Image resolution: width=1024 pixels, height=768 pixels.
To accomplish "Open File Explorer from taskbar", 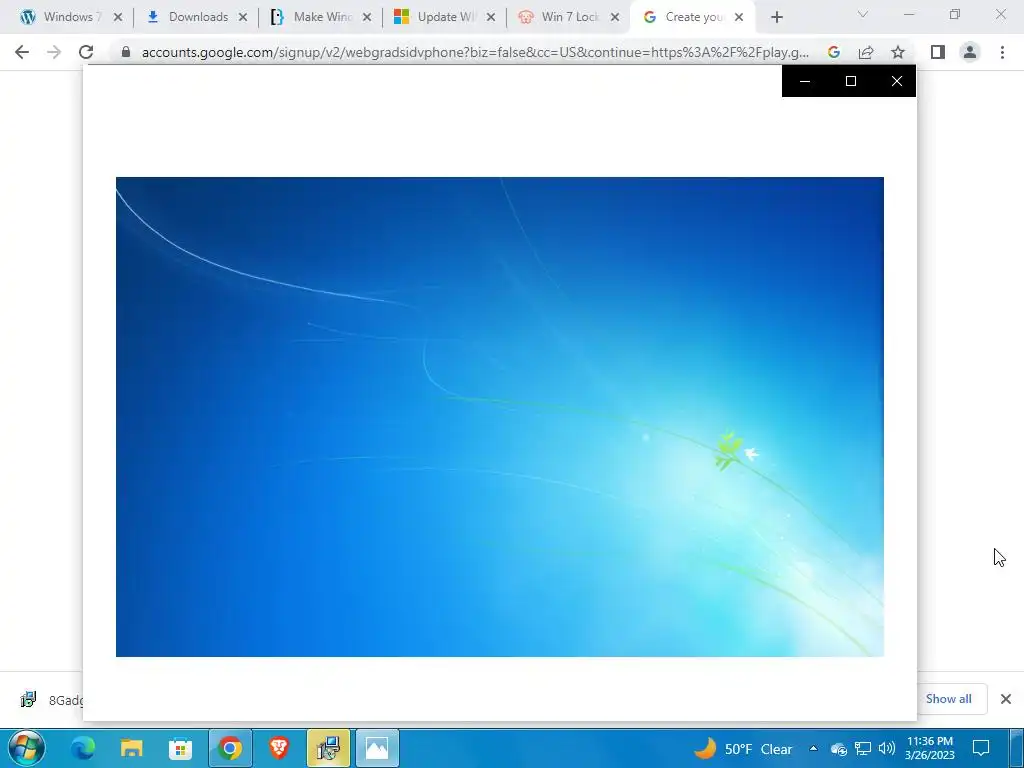I will pyautogui.click(x=131, y=748).
